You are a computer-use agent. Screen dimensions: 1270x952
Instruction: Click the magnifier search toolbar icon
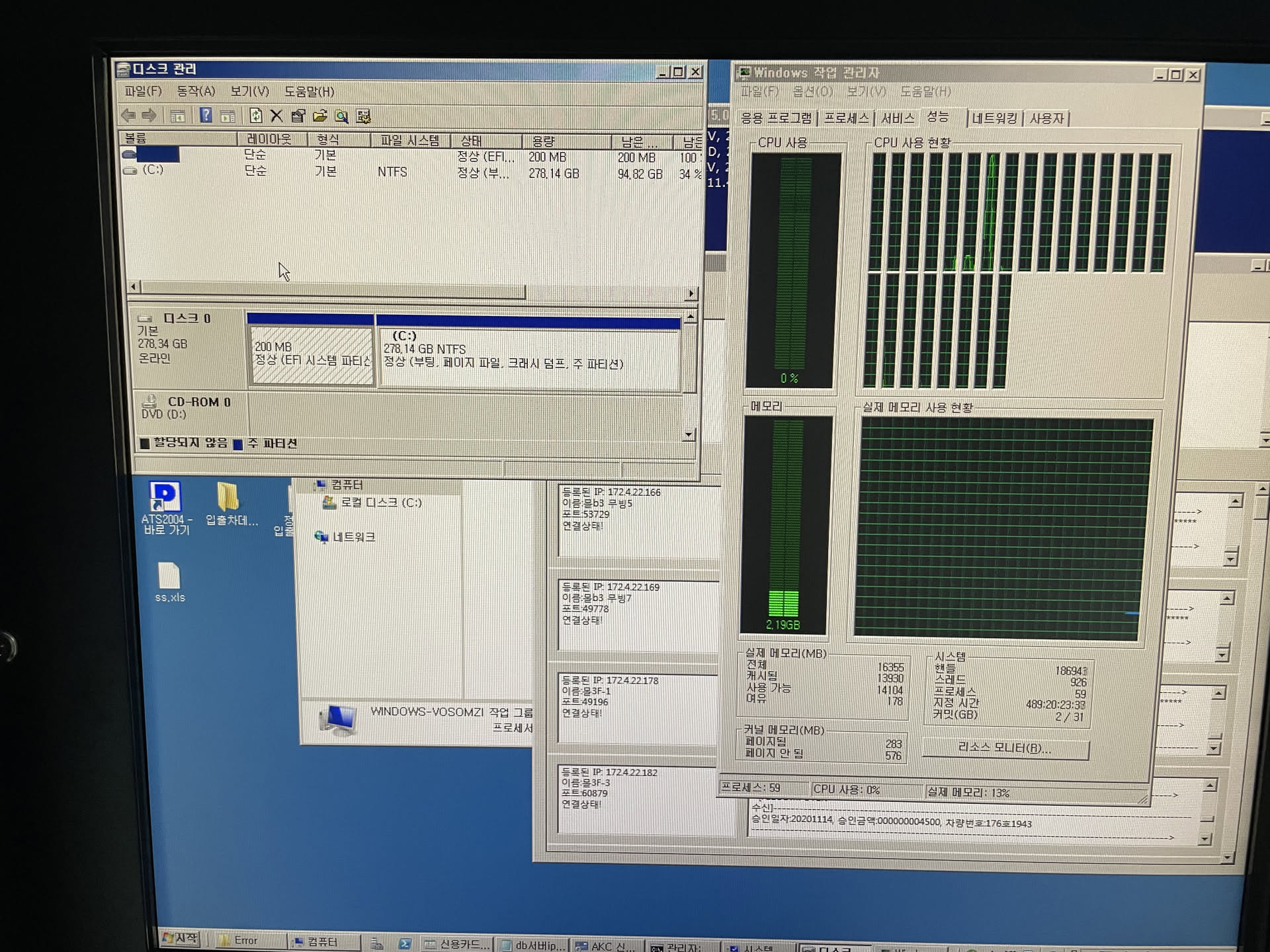click(x=341, y=117)
